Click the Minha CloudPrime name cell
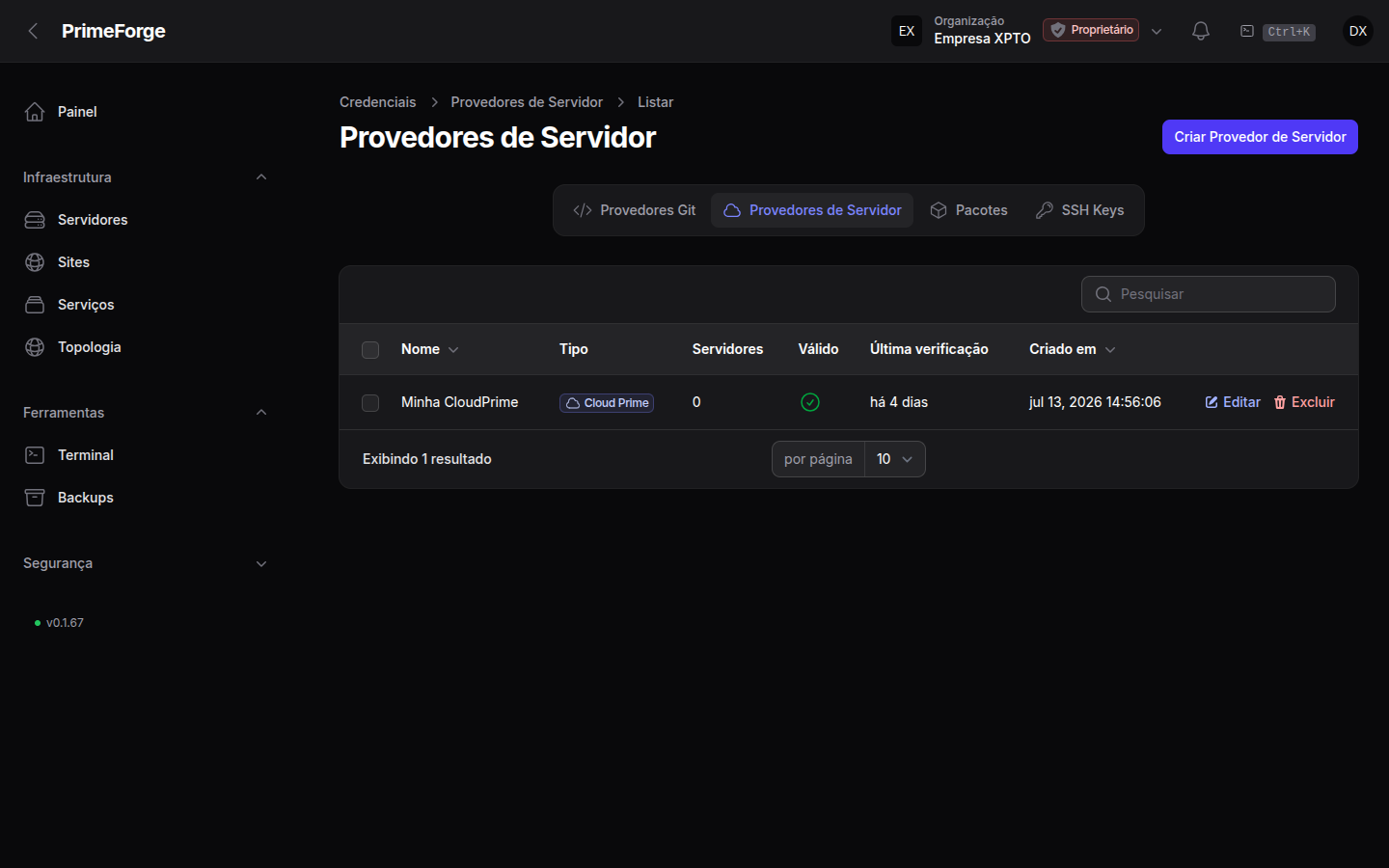This screenshot has width=1389, height=868. tap(460, 402)
